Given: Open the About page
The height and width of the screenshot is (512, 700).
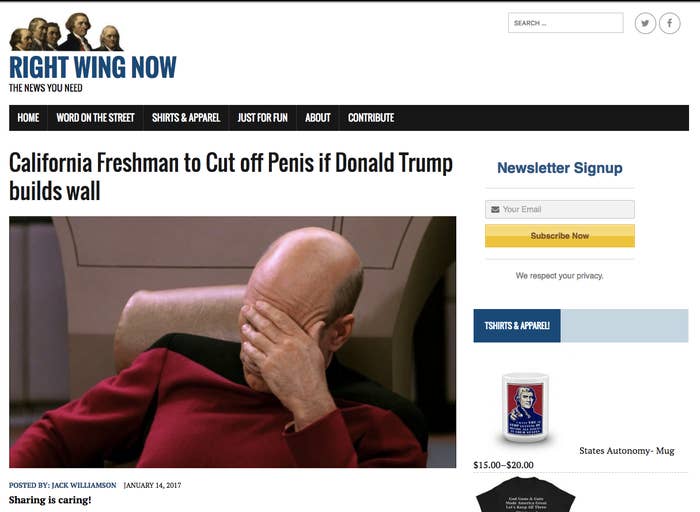Looking at the screenshot, I should pyautogui.click(x=318, y=118).
